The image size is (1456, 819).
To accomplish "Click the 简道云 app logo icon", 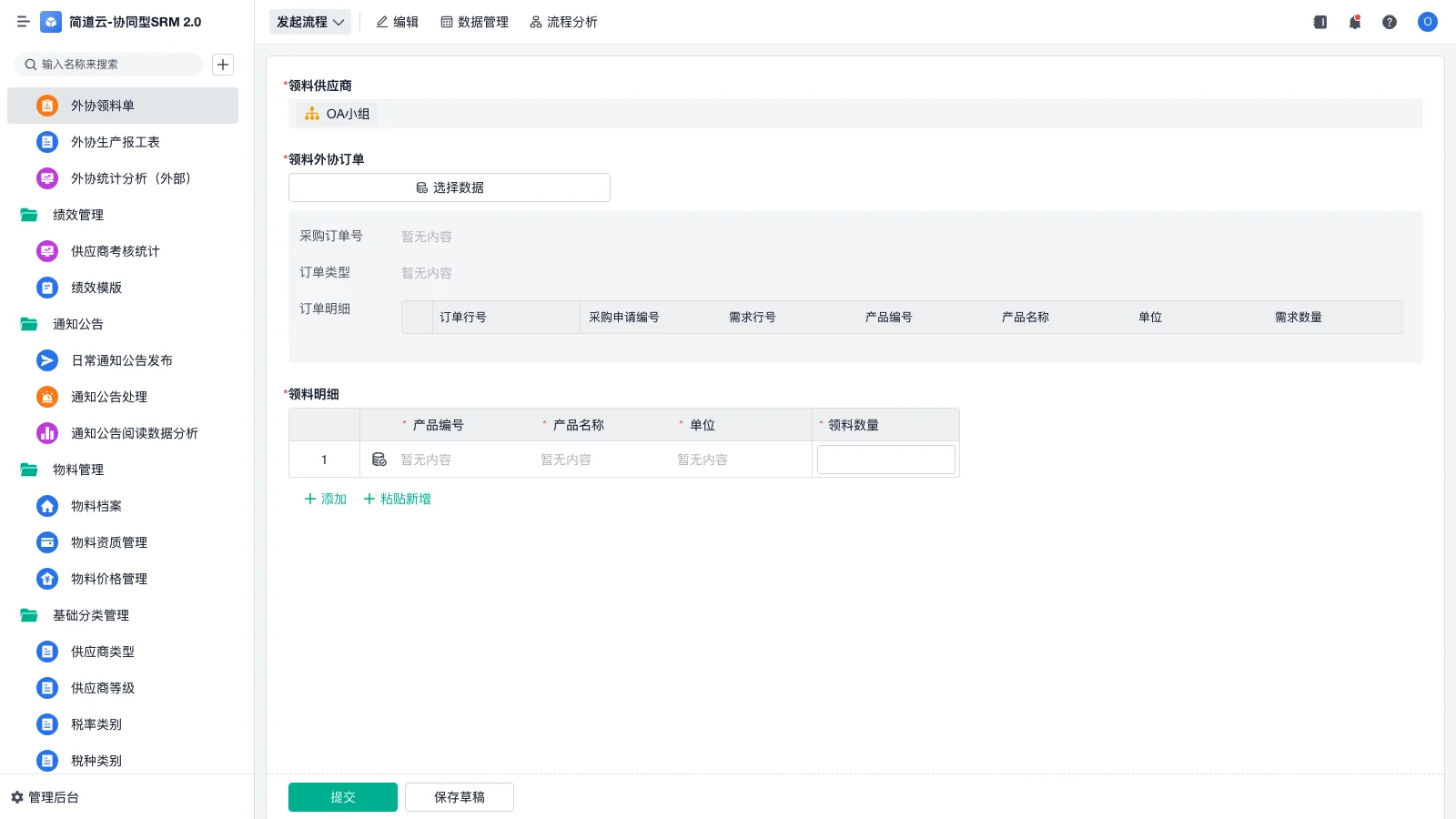I will [x=51, y=22].
